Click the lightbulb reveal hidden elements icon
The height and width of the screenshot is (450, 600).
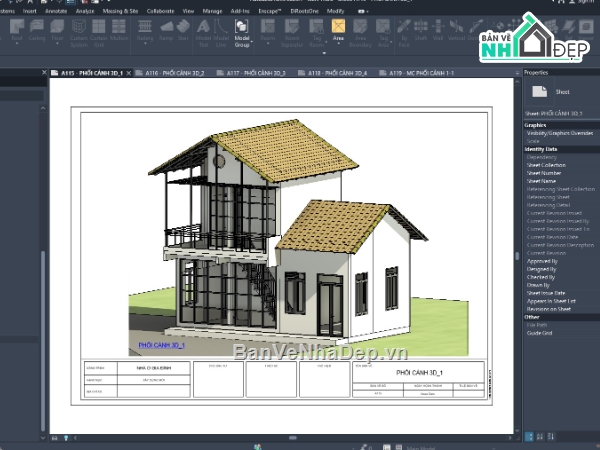[66, 438]
